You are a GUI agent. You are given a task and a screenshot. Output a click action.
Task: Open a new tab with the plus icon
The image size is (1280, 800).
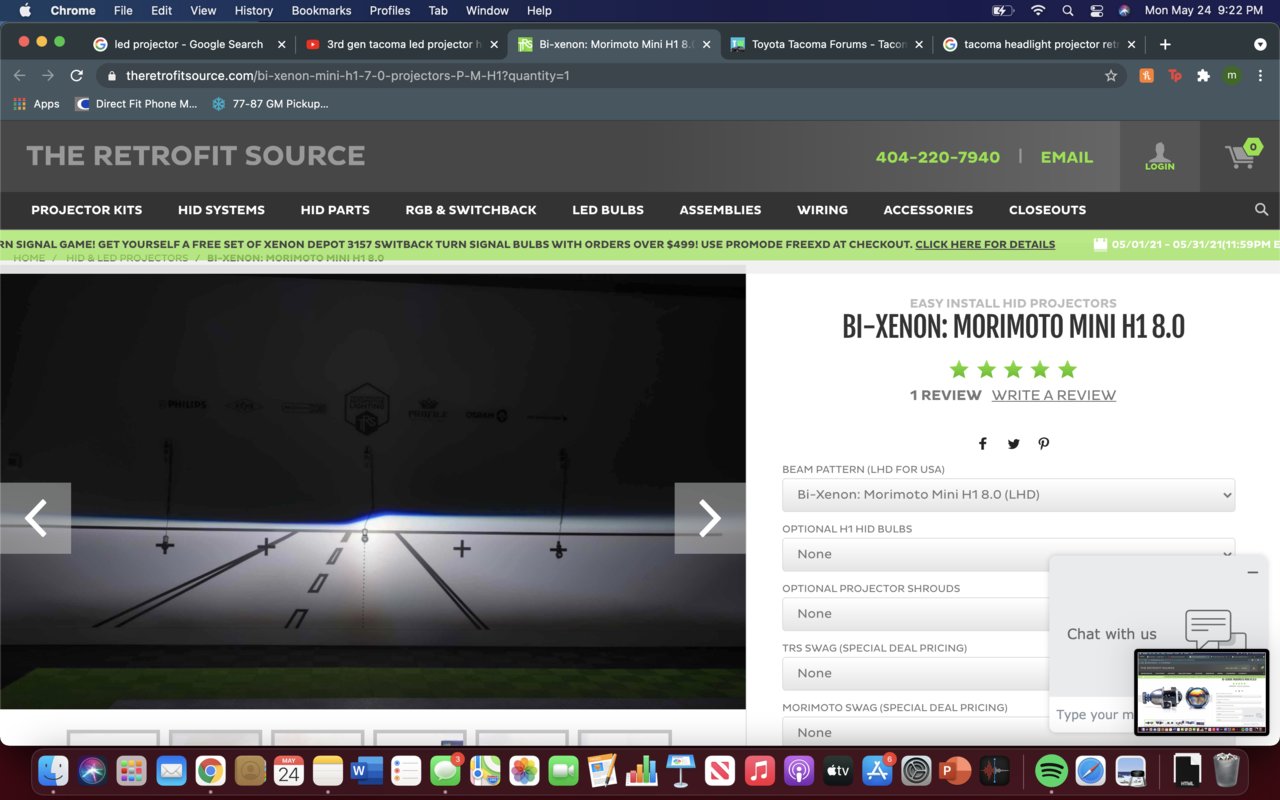click(1165, 44)
